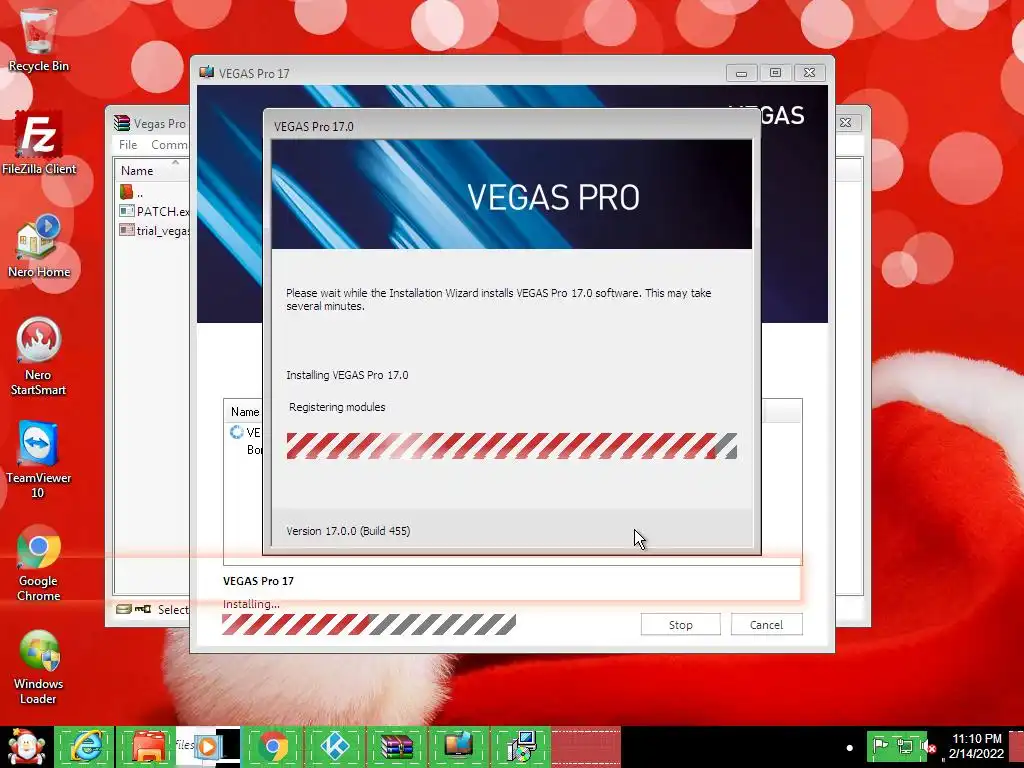Open Nero Home desktop icon
Image resolution: width=1024 pixels, height=768 pixels.
(x=39, y=246)
